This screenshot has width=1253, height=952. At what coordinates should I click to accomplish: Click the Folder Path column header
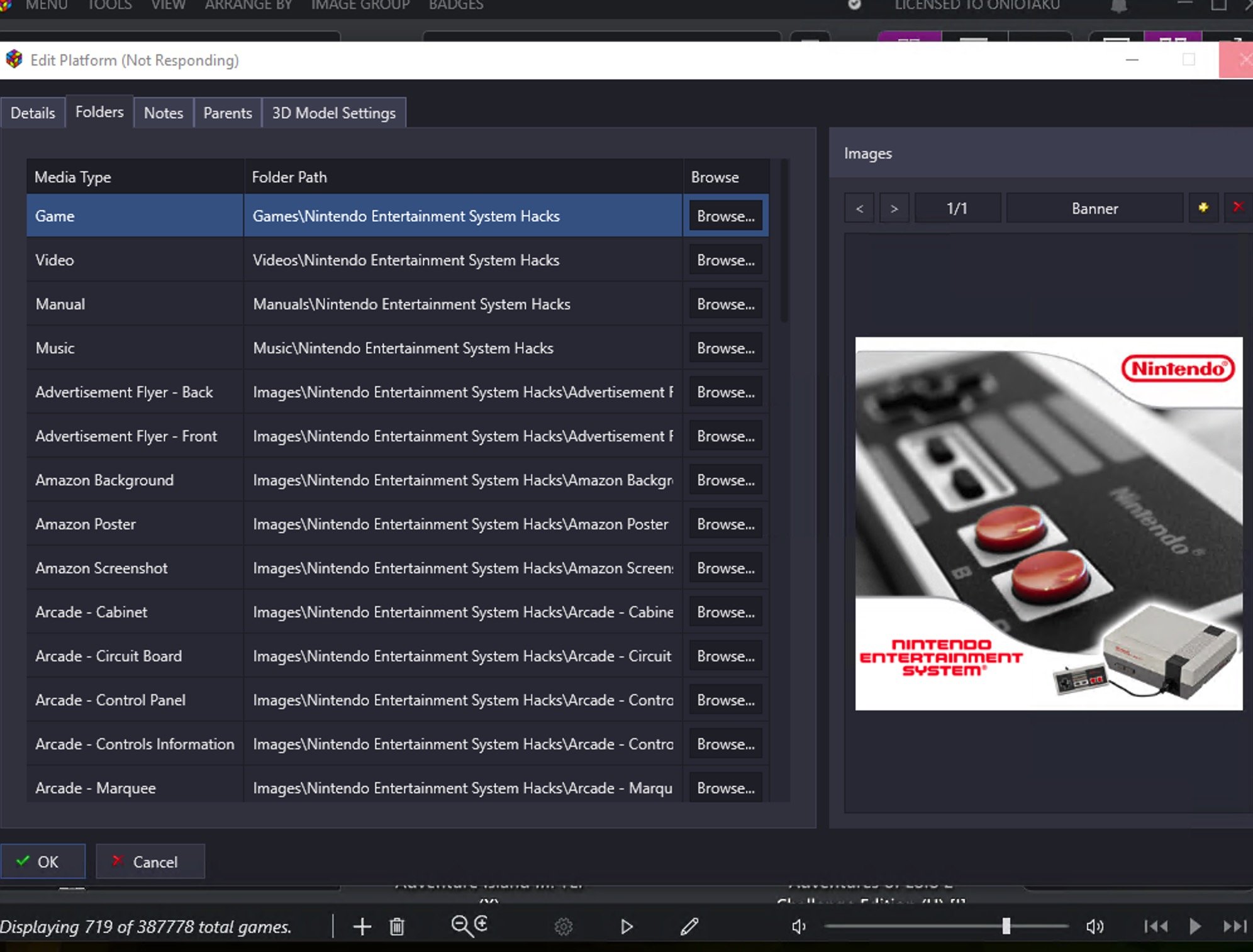coord(463,177)
